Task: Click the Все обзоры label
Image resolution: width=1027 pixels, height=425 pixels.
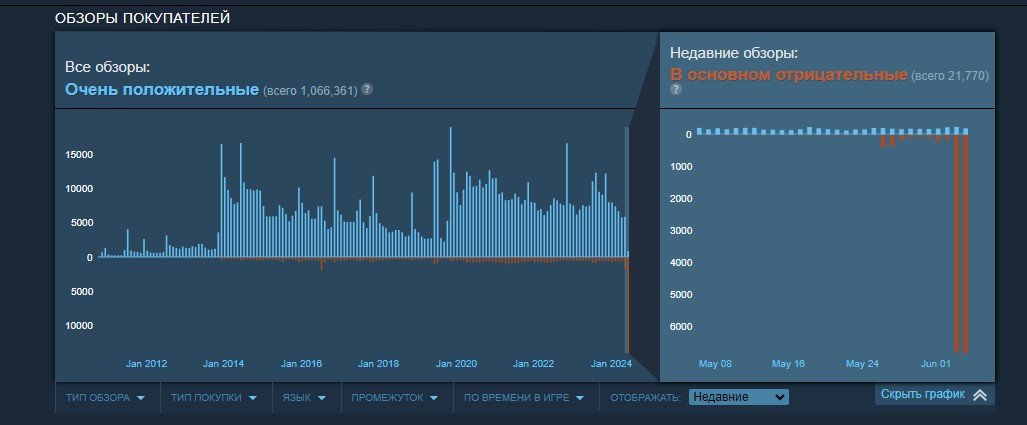Action: click(107, 67)
